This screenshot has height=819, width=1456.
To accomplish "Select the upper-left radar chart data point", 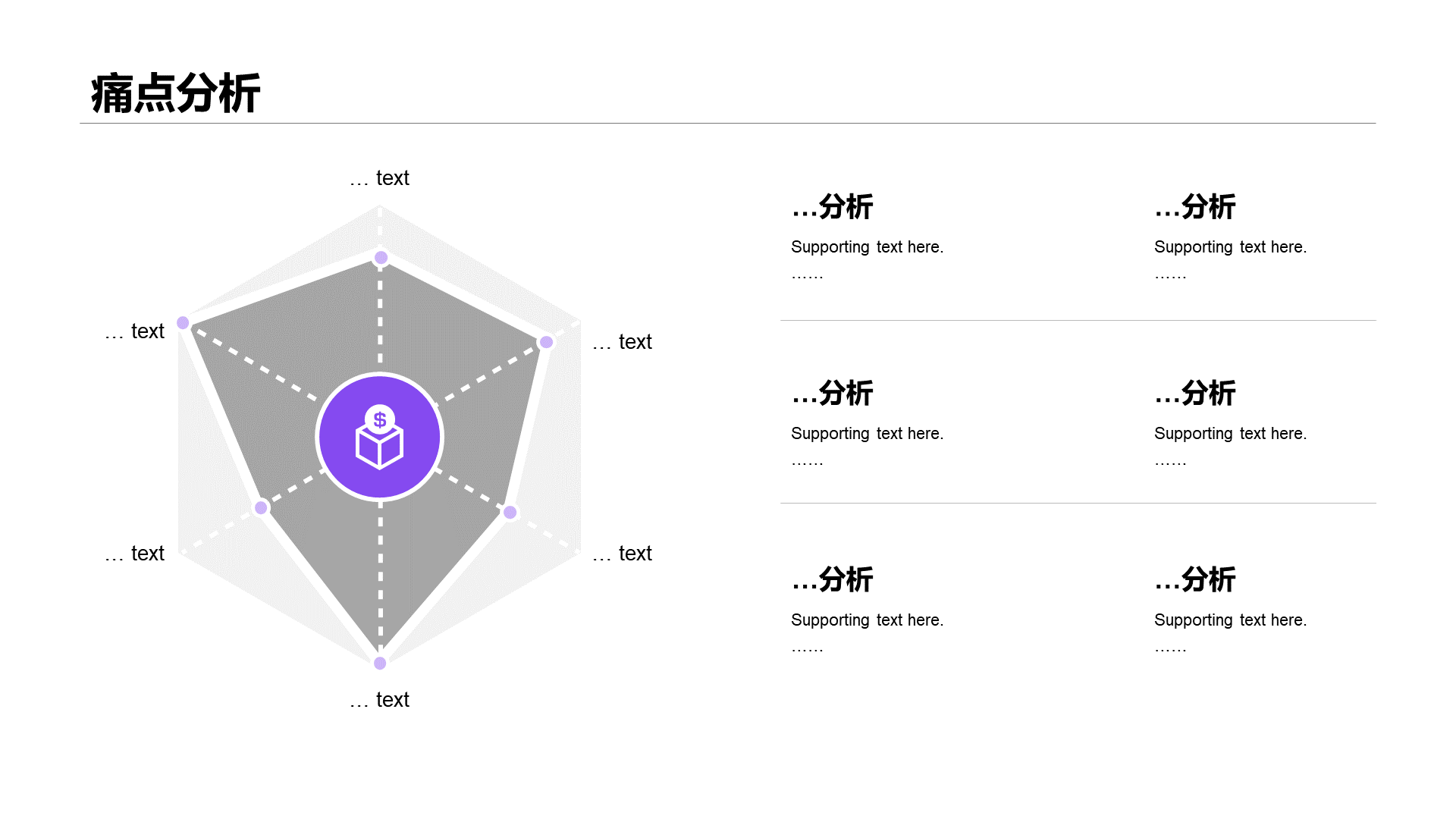I will point(183,323).
